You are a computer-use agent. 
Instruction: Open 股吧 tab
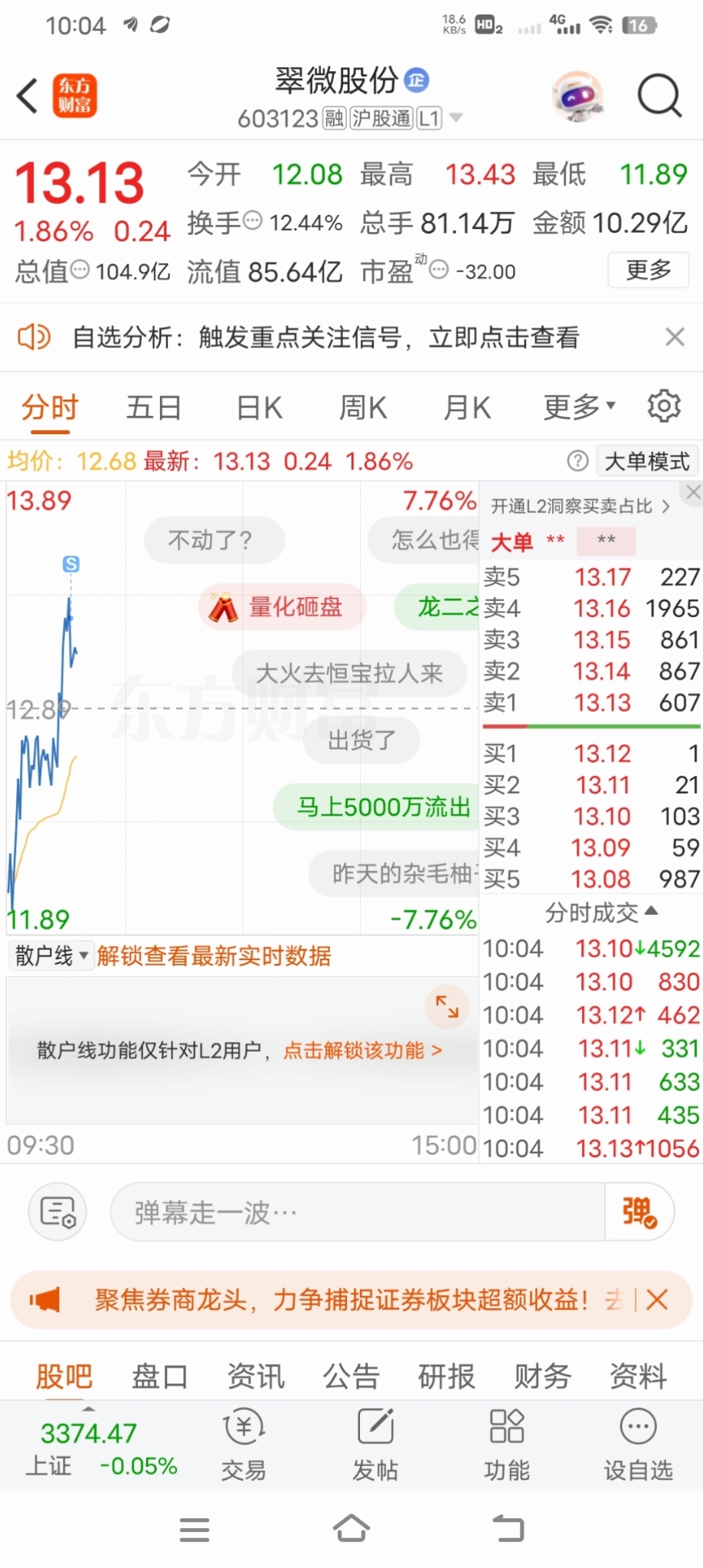64,1376
